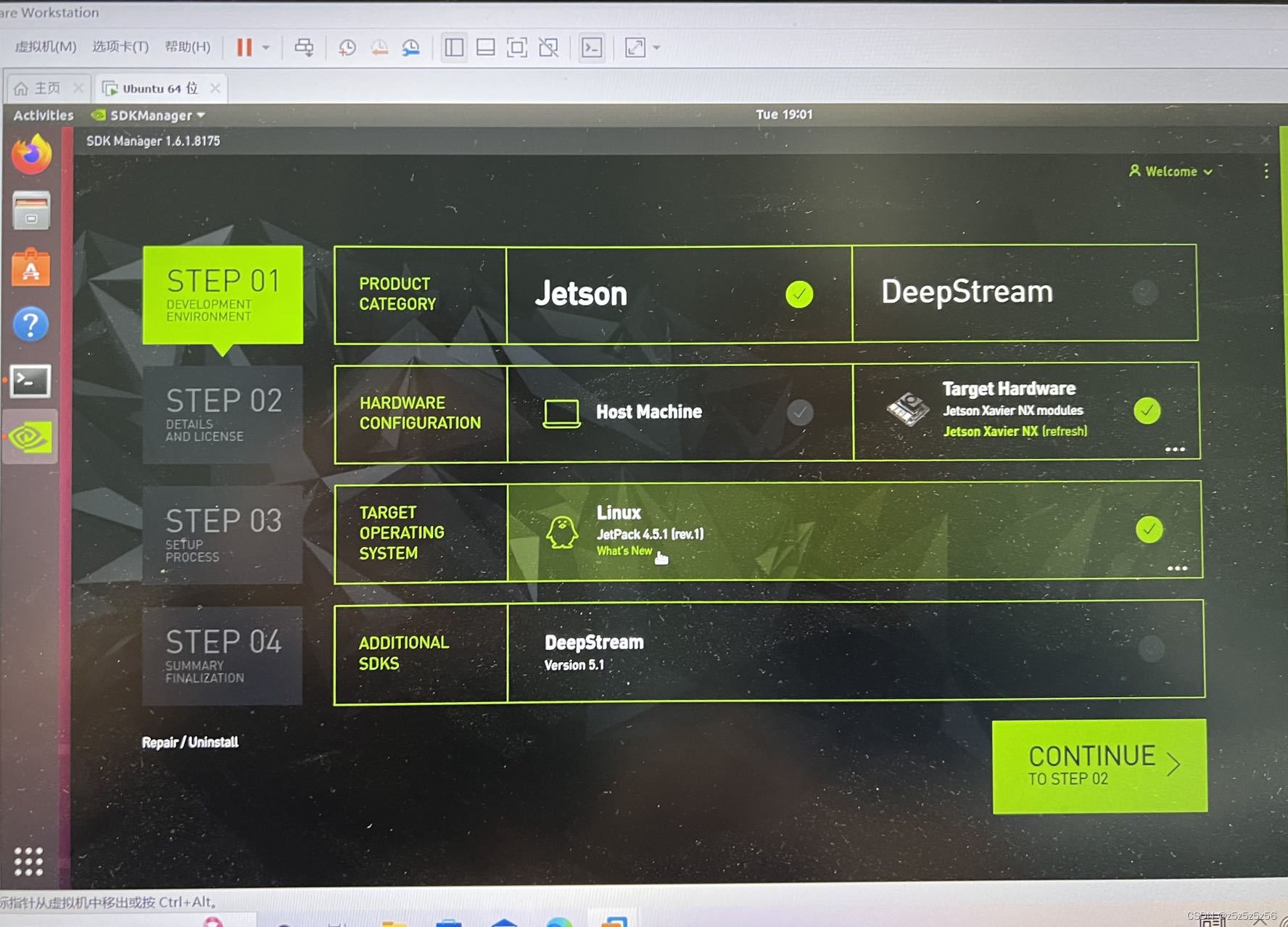The height and width of the screenshot is (927, 1288).
Task: Open the VMware console view icon
Action: pos(592,48)
